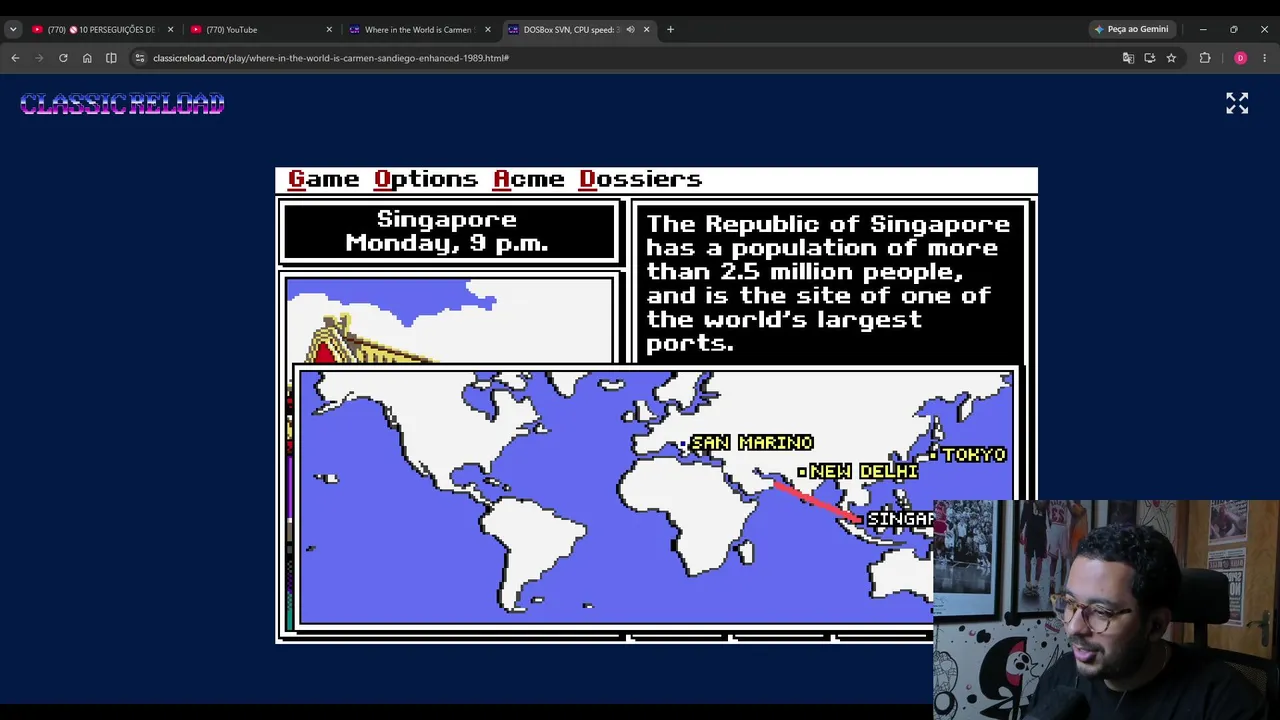Image resolution: width=1280 pixels, height=720 pixels.
Task: Minimize the browser window
Action: [1203, 29]
